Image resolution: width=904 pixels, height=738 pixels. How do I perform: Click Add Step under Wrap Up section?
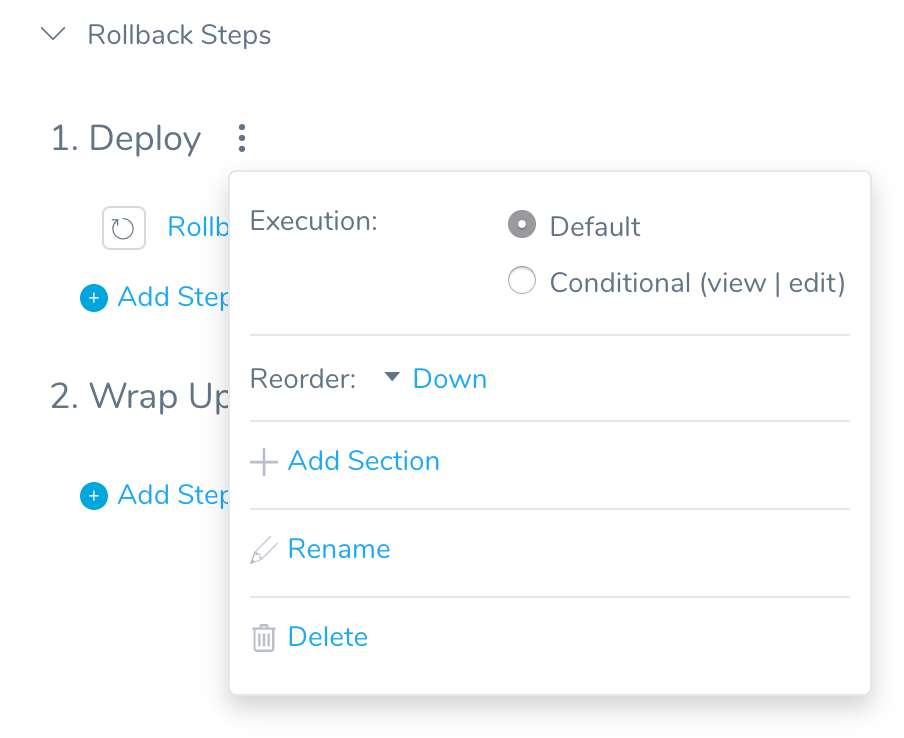(x=173, y=495)
